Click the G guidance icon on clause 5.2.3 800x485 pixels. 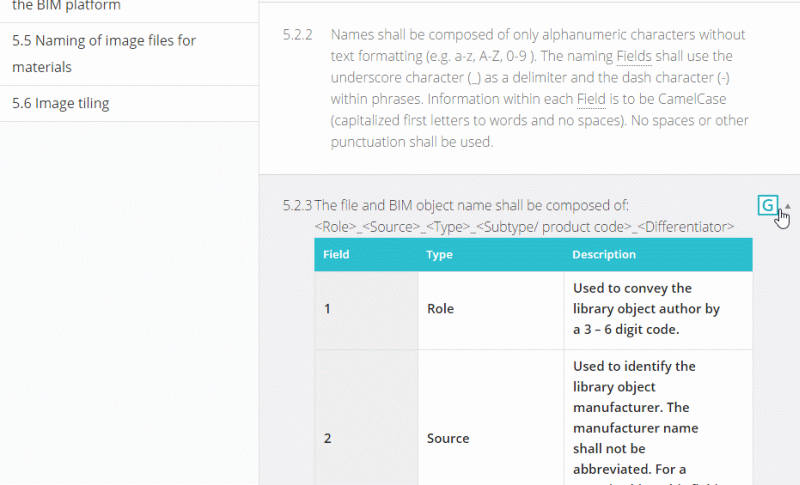tap(767, 205)
